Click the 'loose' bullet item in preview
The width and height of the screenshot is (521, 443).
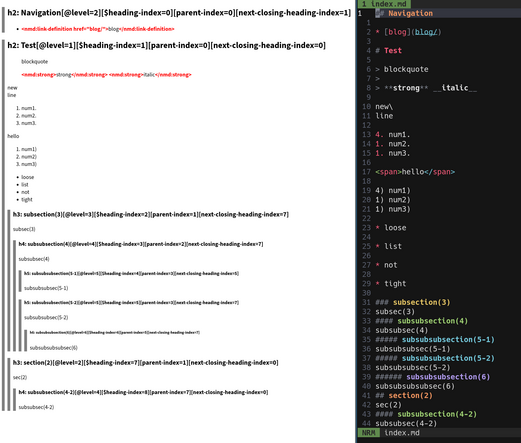click(x=27, y=177)
